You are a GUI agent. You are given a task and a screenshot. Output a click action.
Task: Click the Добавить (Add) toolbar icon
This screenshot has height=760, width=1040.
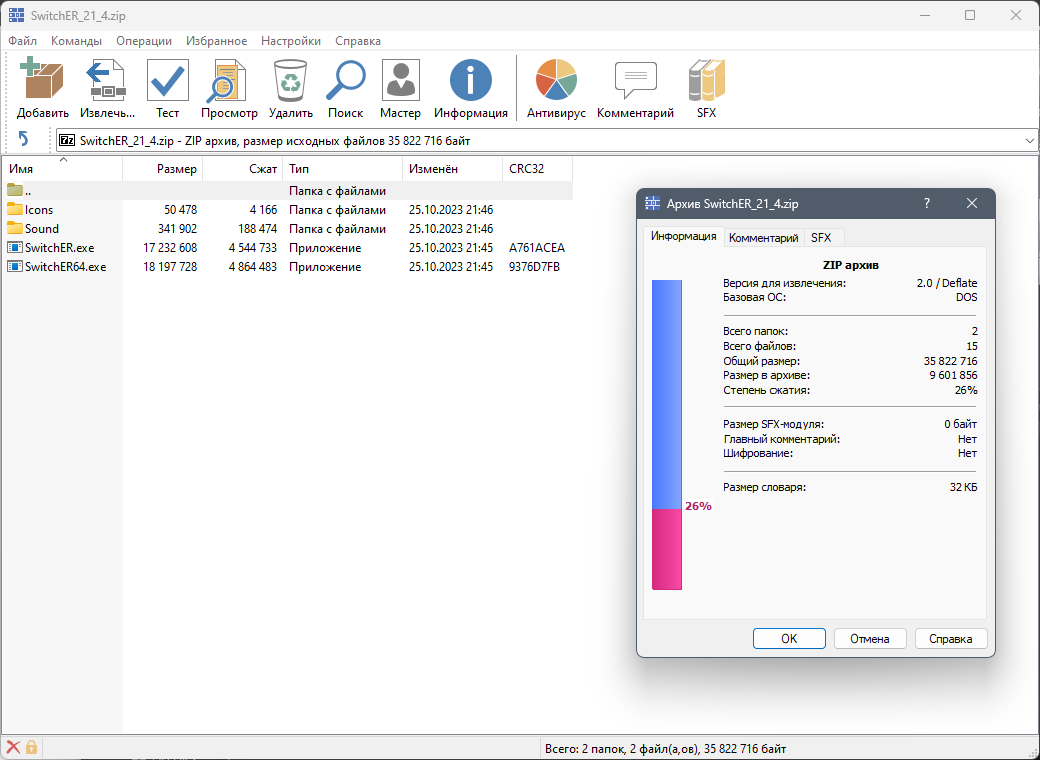pos(42,81)
